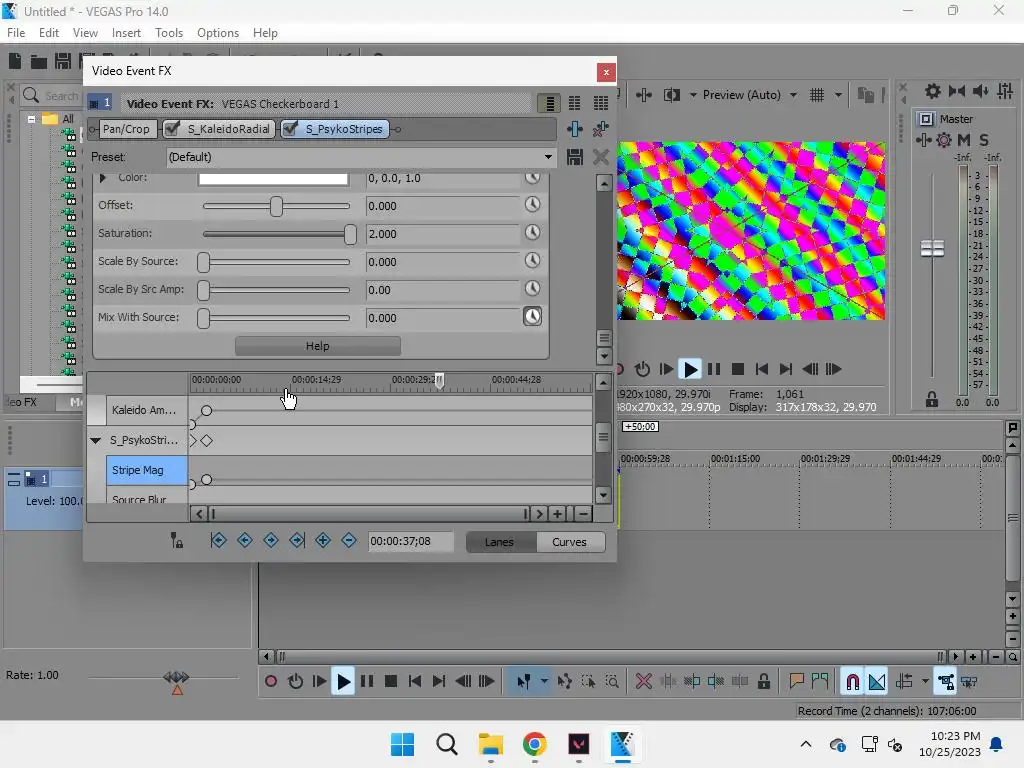The height and width of the screenshot is (768, 1024).
Task: Click the white Color swatch
Action: [273, 179]
